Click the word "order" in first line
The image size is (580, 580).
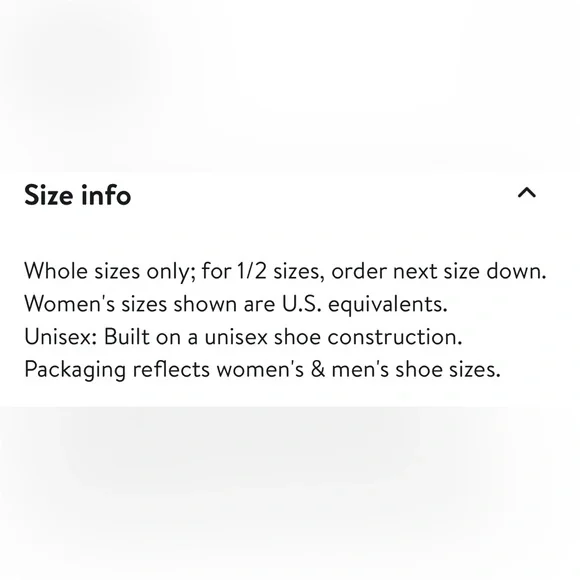coord(359,272)
